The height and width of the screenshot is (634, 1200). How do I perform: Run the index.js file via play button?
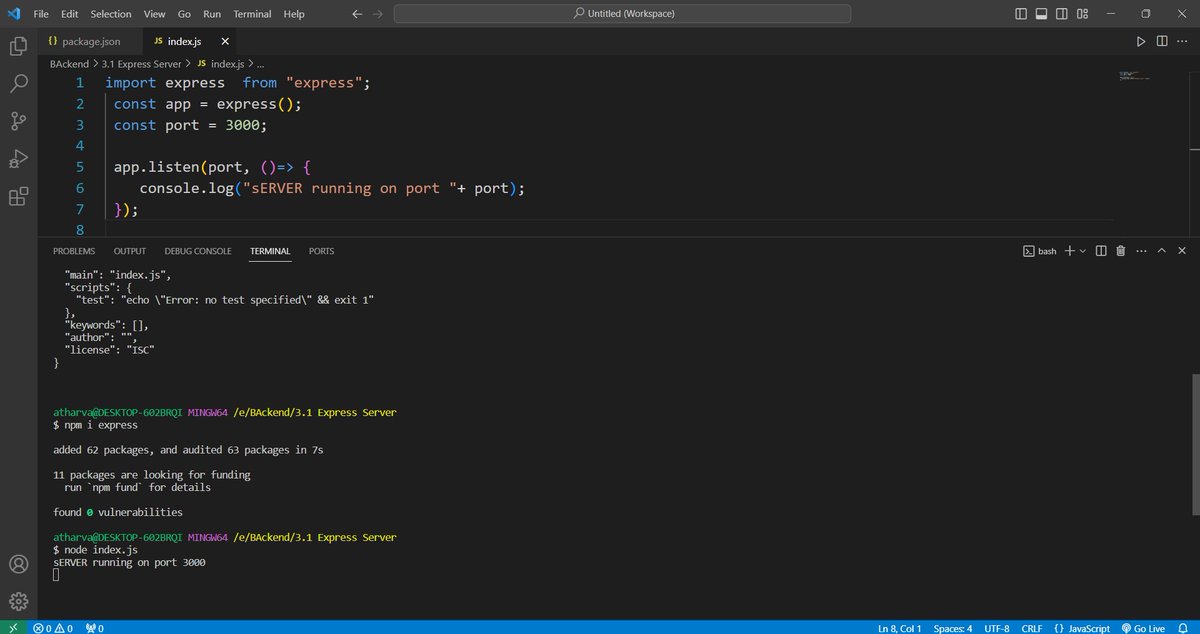1141,41
